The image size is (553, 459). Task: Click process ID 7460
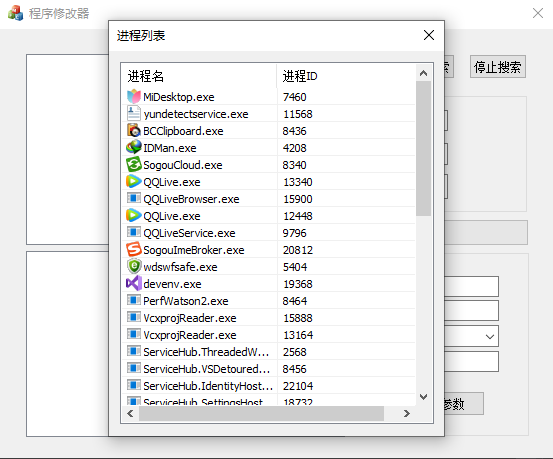coord(294,97)
